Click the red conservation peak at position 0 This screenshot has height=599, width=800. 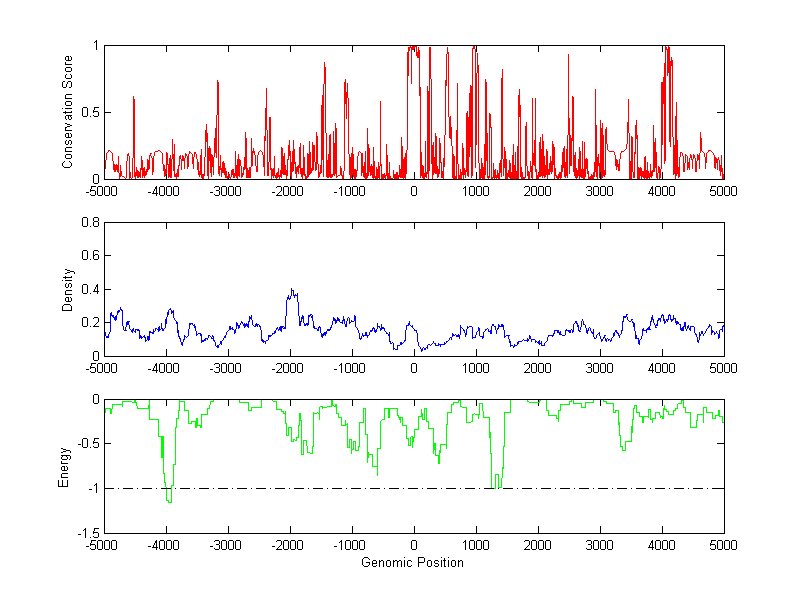tap(412, 48)
